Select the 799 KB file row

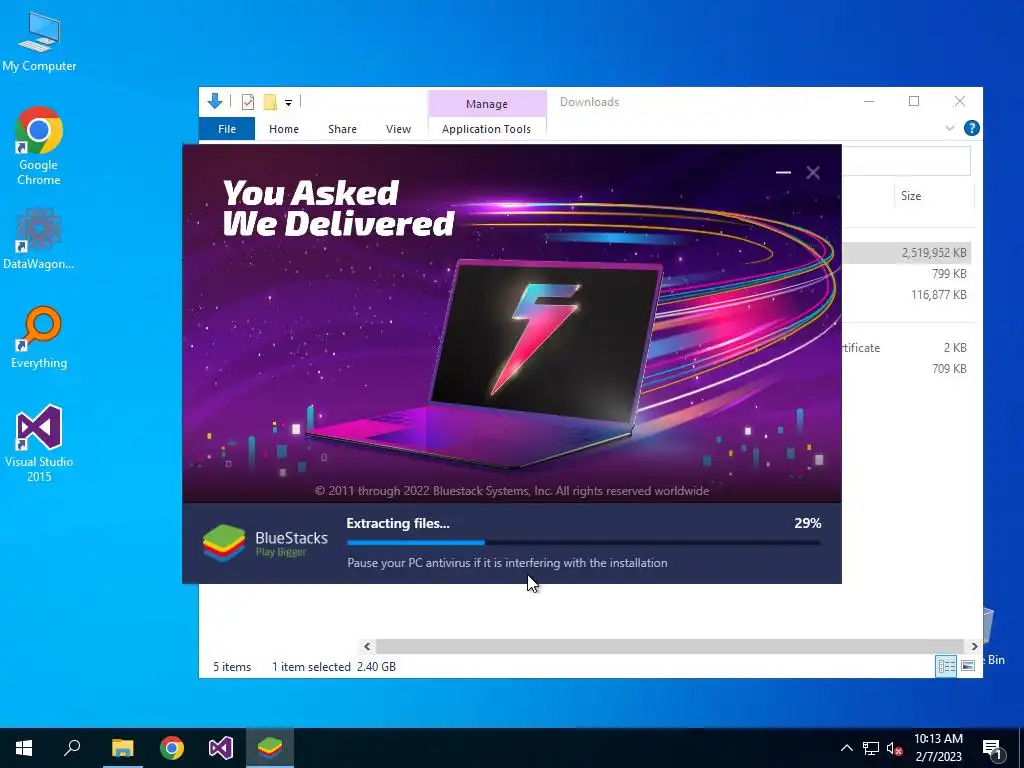(x=907, y=274)
